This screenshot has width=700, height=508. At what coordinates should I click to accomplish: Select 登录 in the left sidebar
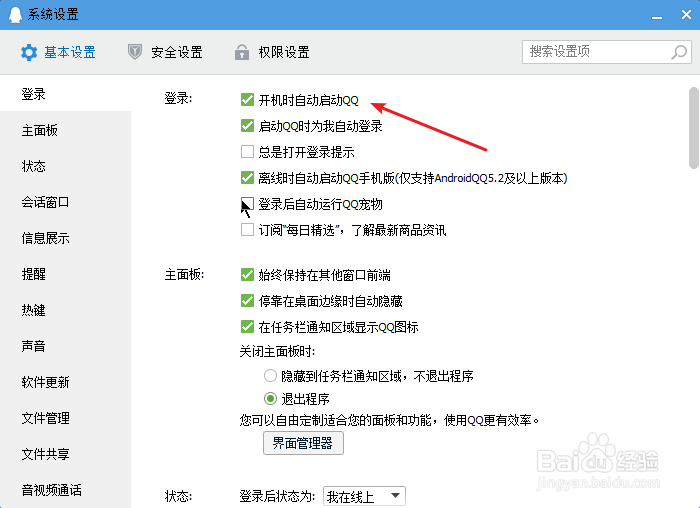[65, 94]
